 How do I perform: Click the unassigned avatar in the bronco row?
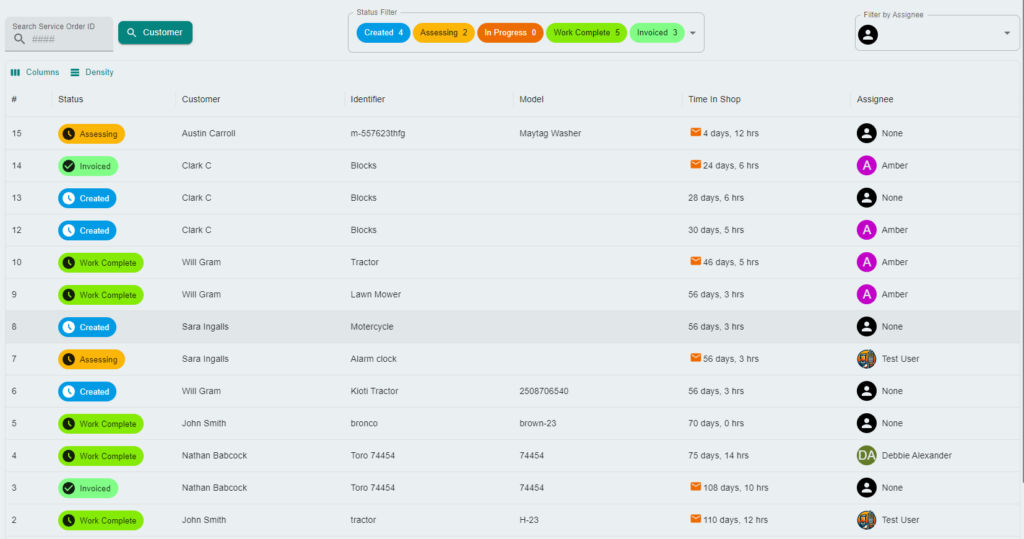(867, 423)
